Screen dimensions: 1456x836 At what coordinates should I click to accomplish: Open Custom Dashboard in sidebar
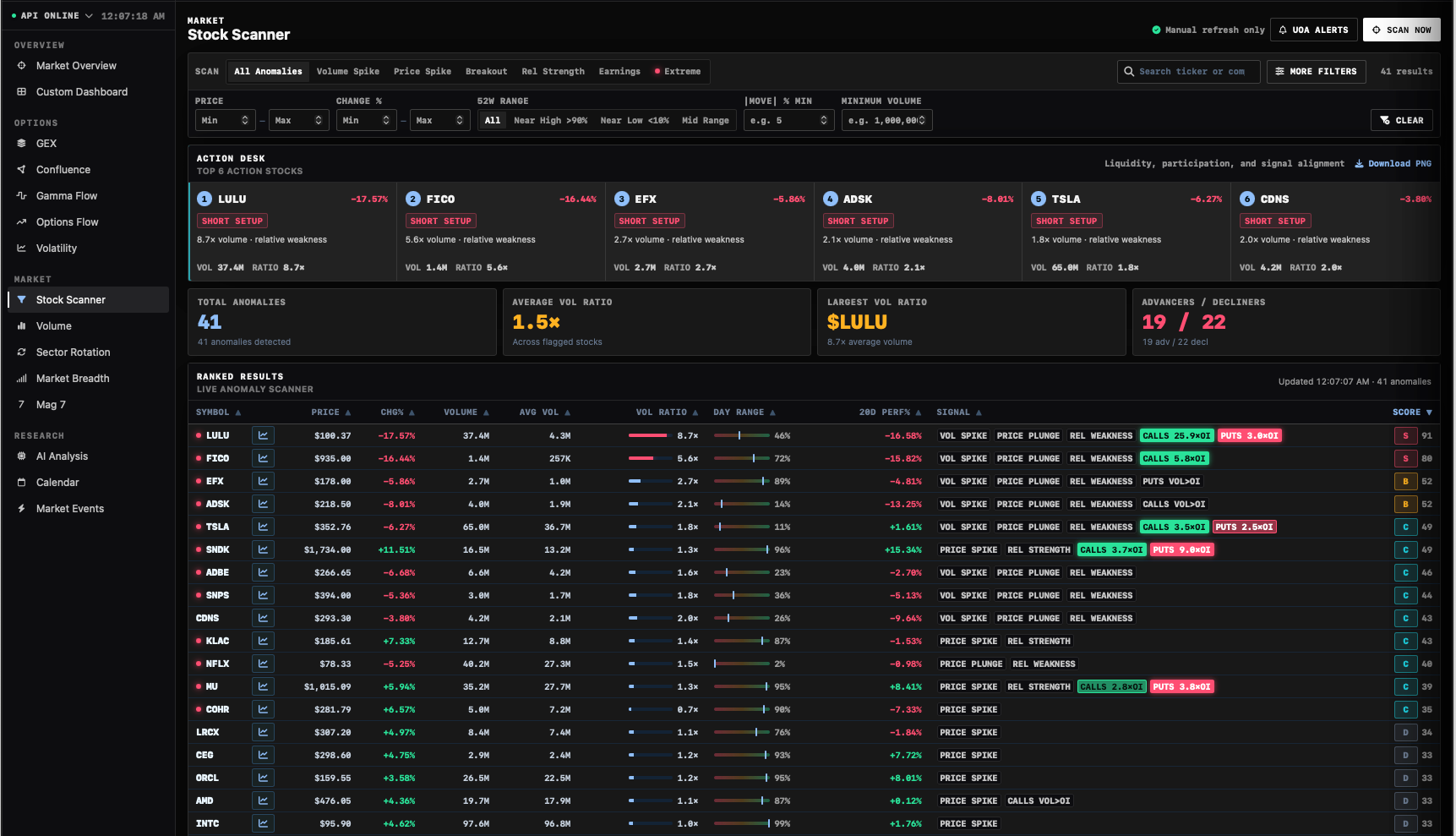pyautogui.click(x=88, y=92)
